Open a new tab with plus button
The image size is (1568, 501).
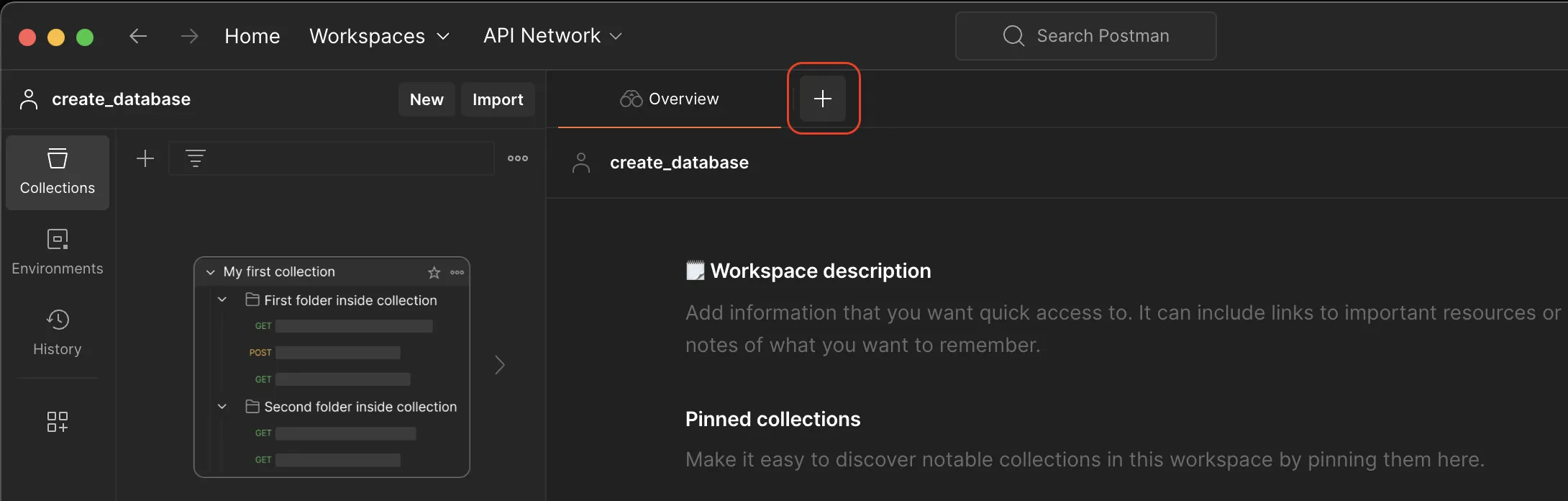click(823, 99)
